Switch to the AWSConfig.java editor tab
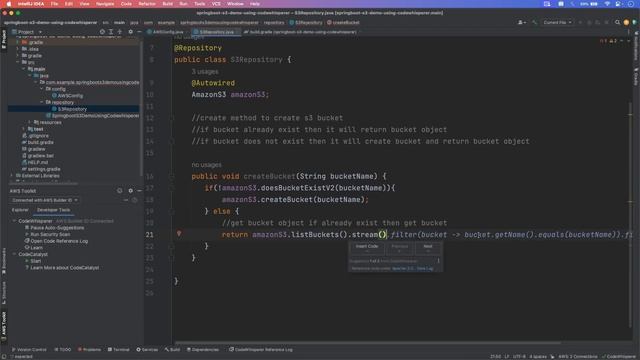 tap(165, 32)
